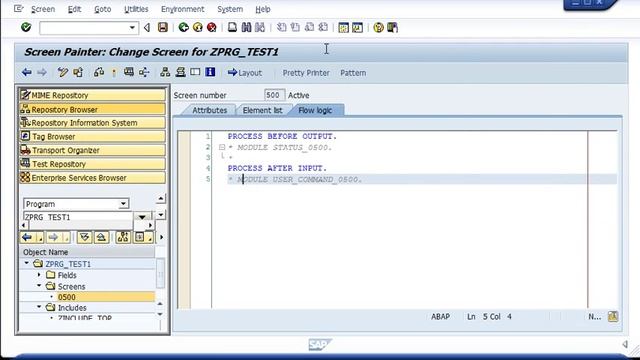640x360 pixels.
Task: Click the Generate Shortcut icon
Action: [x=357, y=27]
